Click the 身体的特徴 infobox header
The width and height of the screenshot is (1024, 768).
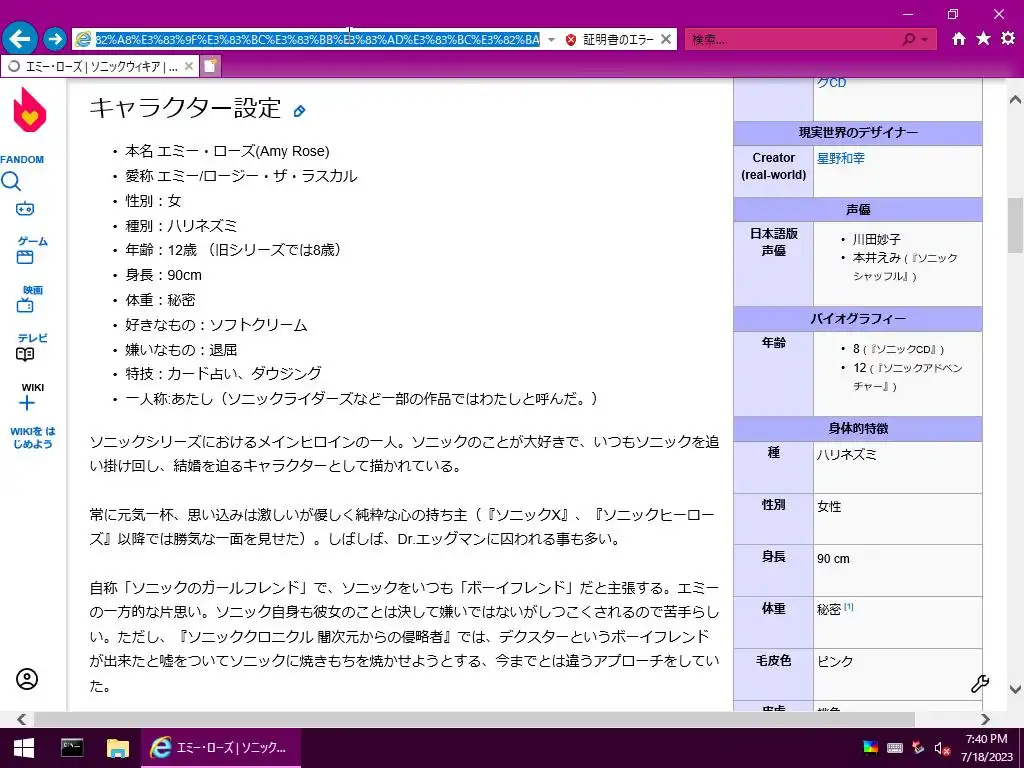(857, 429)
